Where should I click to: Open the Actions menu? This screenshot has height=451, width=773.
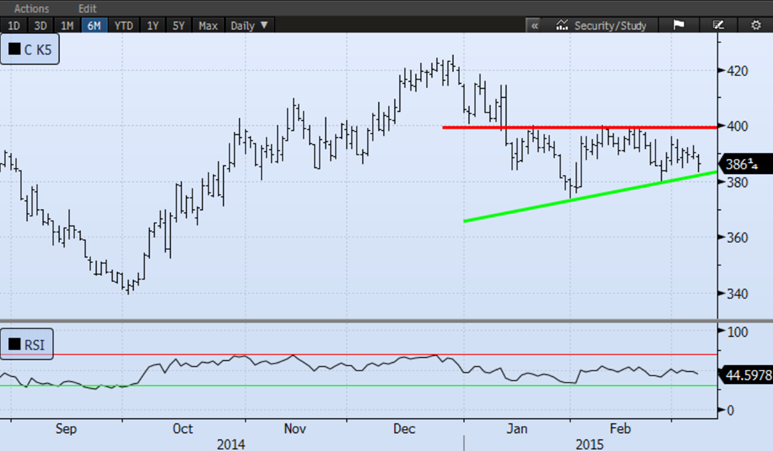[30, 8]
